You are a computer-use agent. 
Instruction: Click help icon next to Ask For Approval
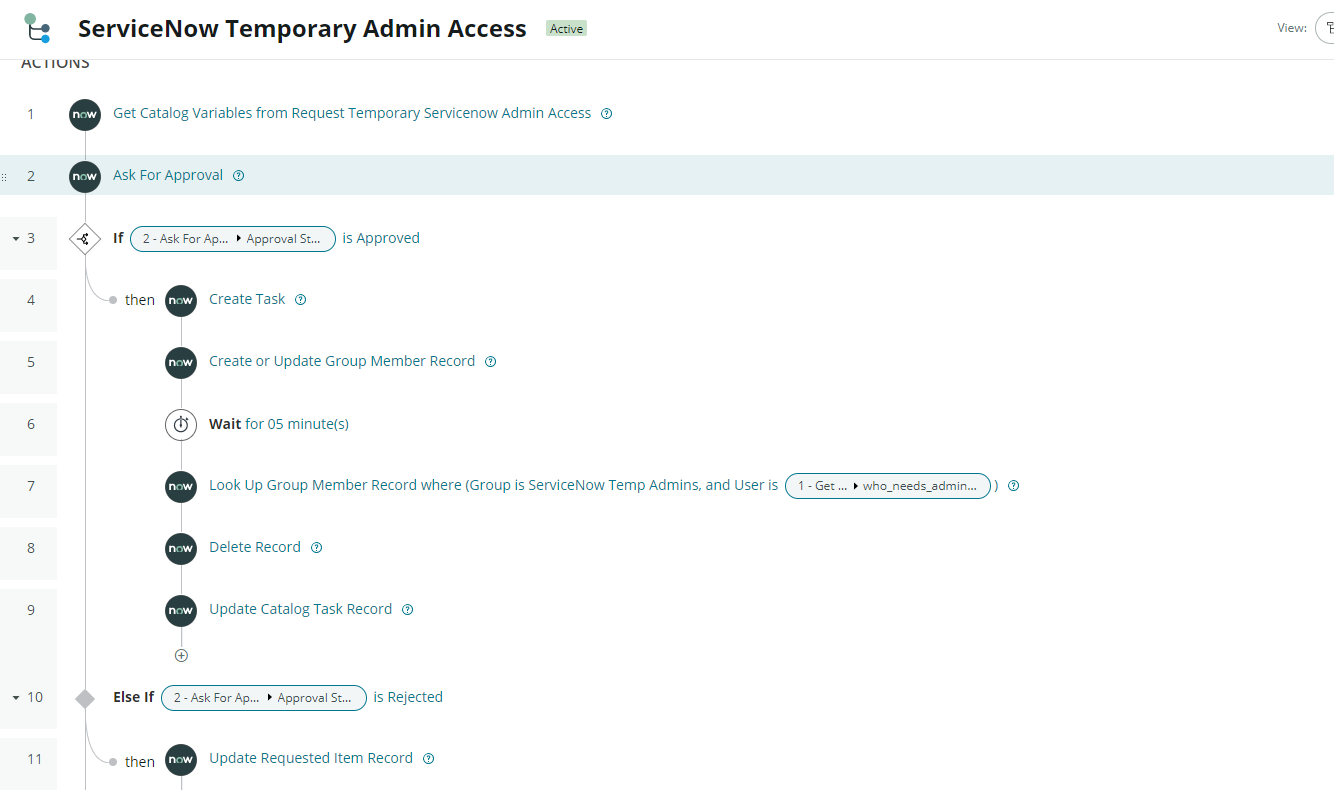click(238, 176)
